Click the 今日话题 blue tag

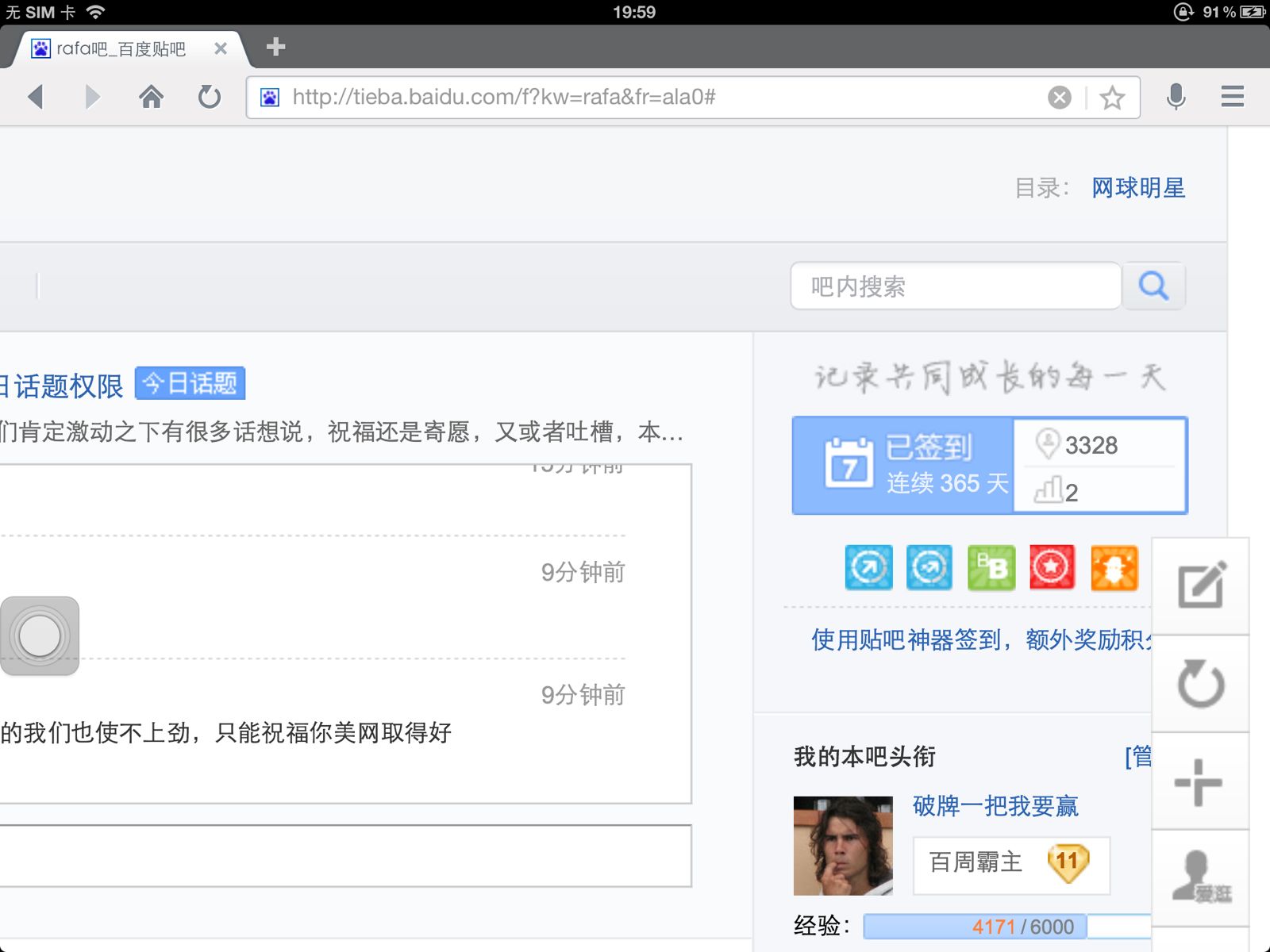tap(190, 383)
